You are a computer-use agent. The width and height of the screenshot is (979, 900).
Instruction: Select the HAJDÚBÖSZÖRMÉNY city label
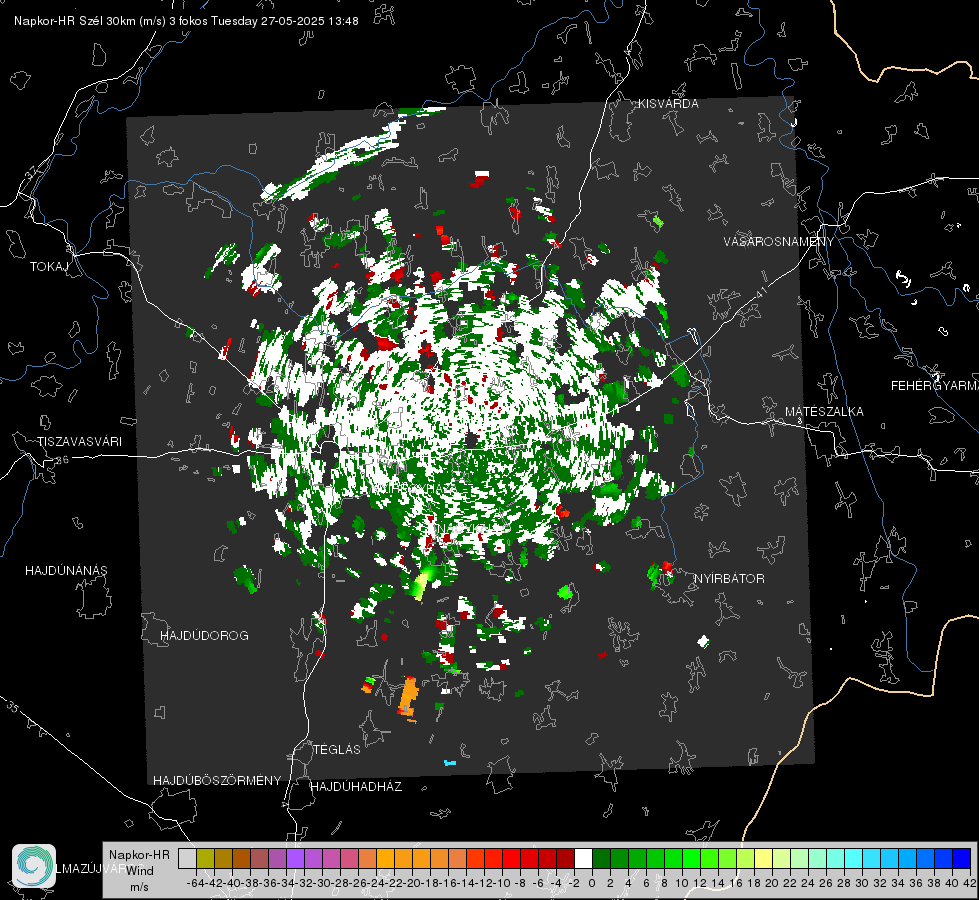pos(217,781)
